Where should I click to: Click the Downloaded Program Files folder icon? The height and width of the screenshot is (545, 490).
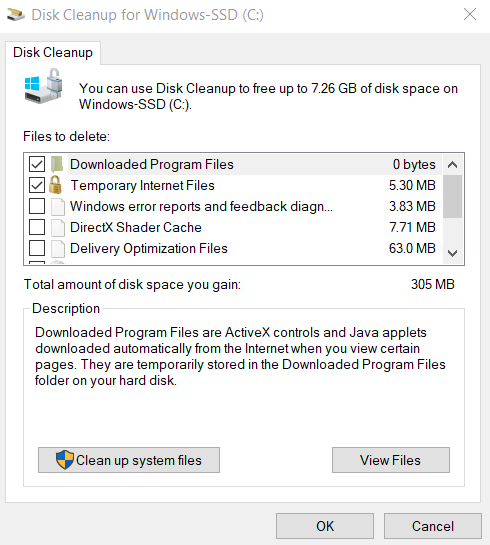tap(57, 164)
